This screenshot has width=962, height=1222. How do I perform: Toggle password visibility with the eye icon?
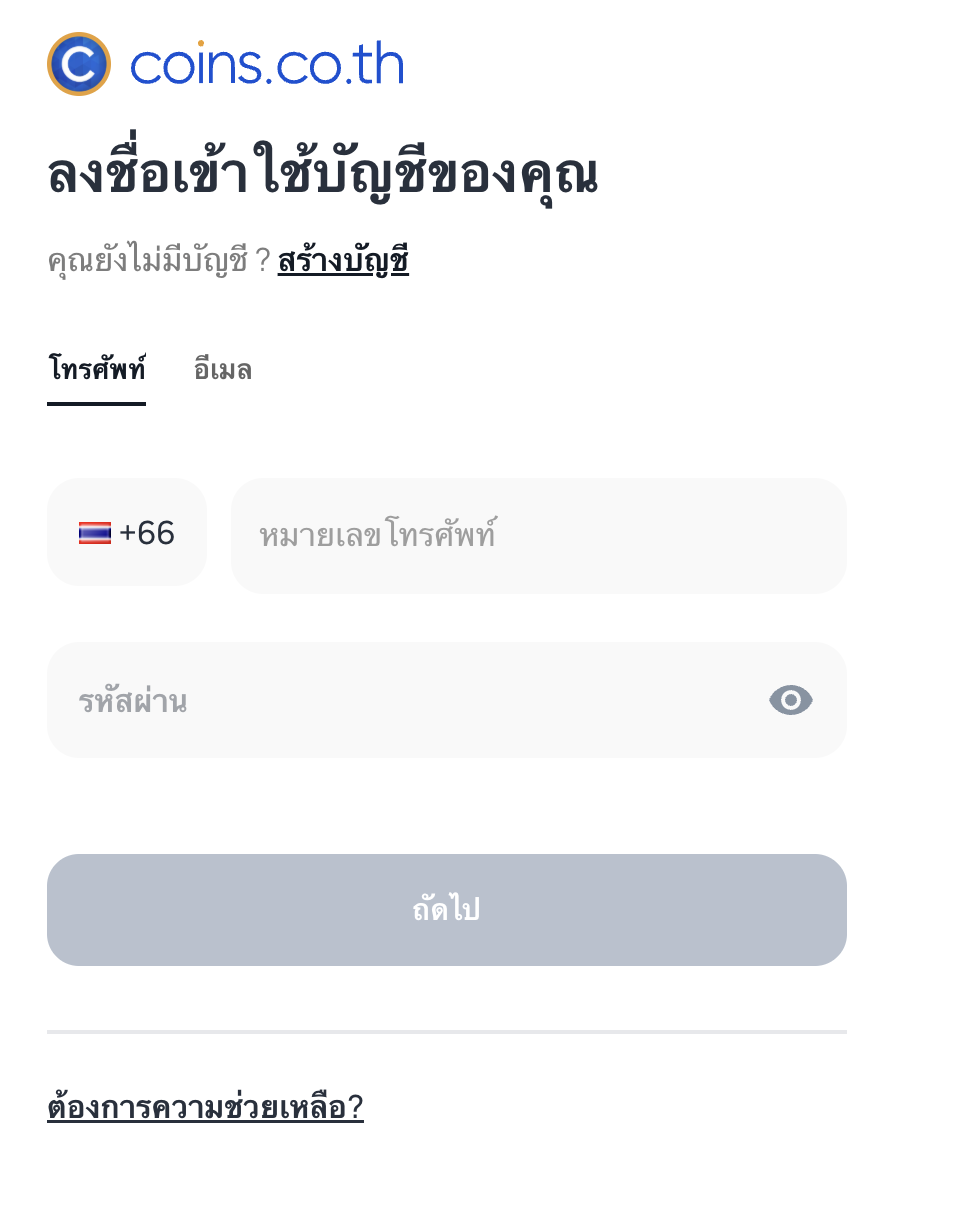click(790, 700)
